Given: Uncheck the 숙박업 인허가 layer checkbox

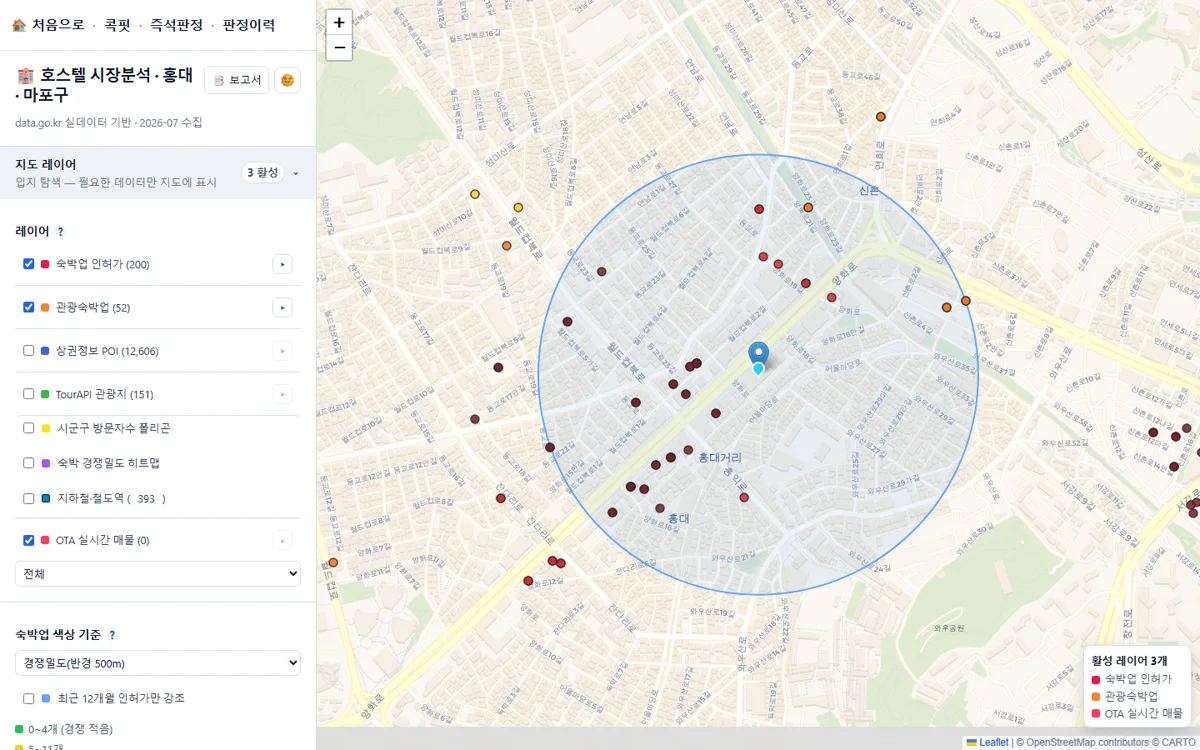Looking at the screenshot, I should 29,264.
